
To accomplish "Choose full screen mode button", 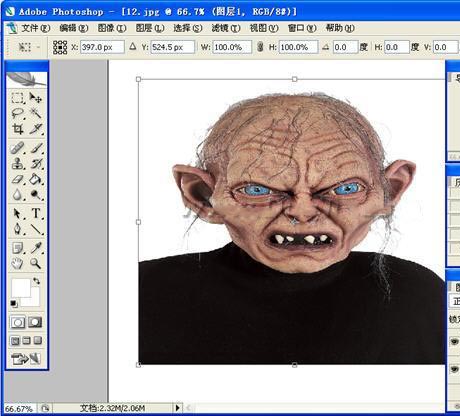I will [38, 341].
